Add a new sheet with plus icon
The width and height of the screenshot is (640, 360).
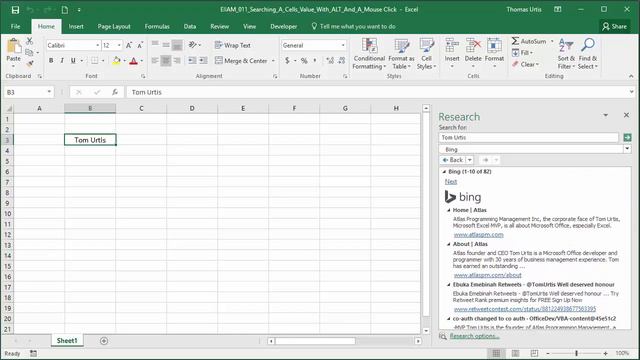(x=104, y=341)
